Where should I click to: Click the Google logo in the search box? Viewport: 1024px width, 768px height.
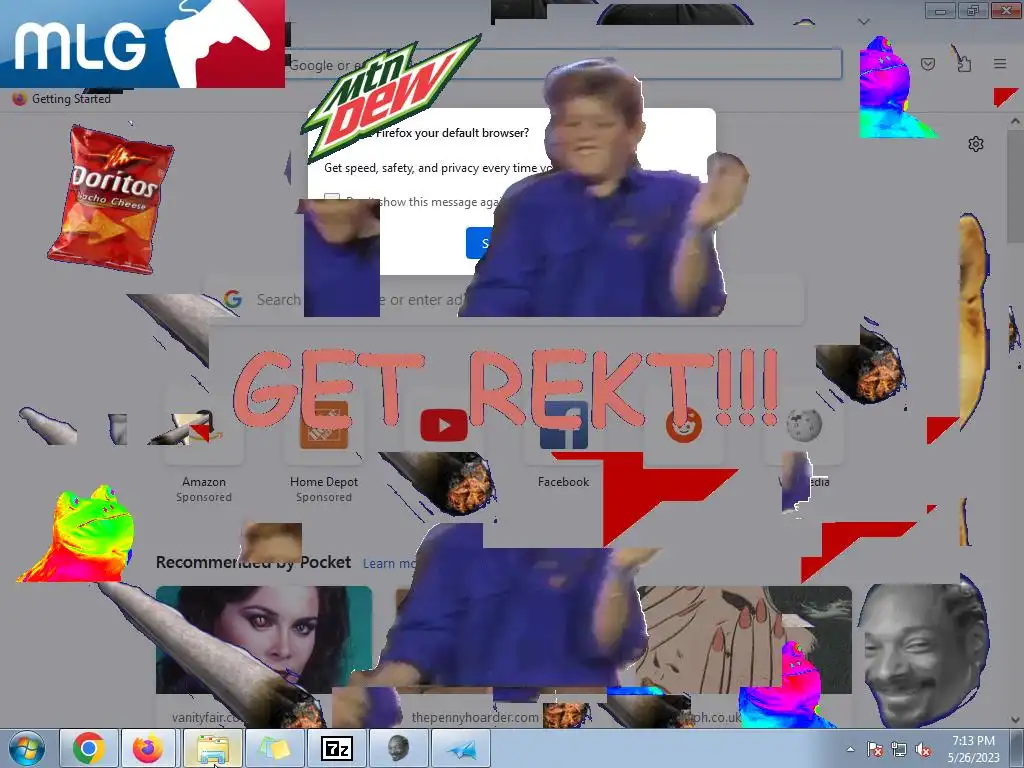coord(232,299)
